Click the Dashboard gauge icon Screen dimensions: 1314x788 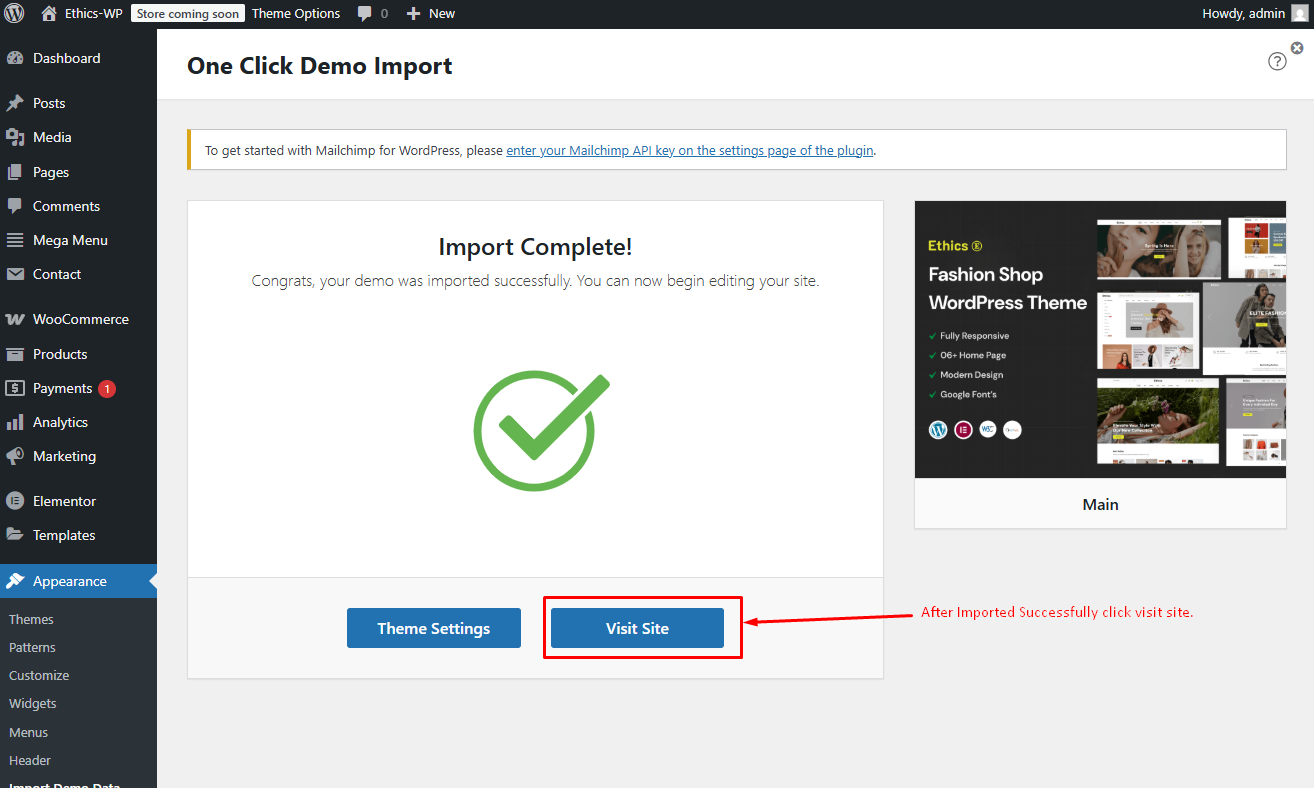click(15, 58)
